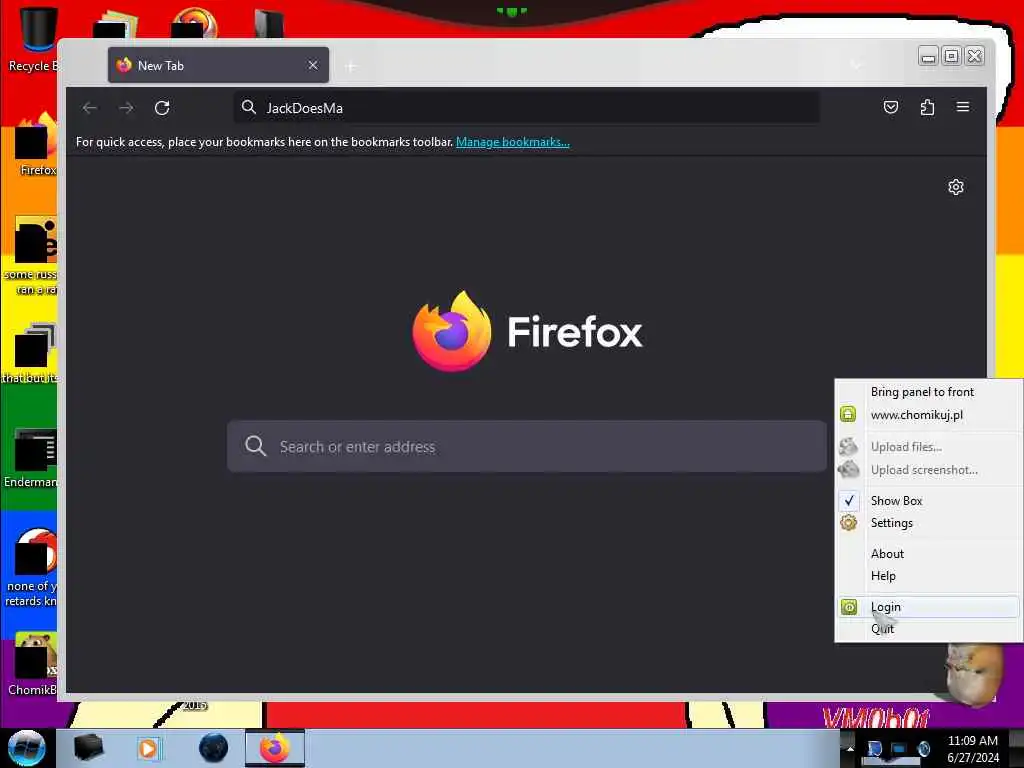Save to Pocket from the toolbar
Screen dimensions: 1024x768
[x=891, y=107]
